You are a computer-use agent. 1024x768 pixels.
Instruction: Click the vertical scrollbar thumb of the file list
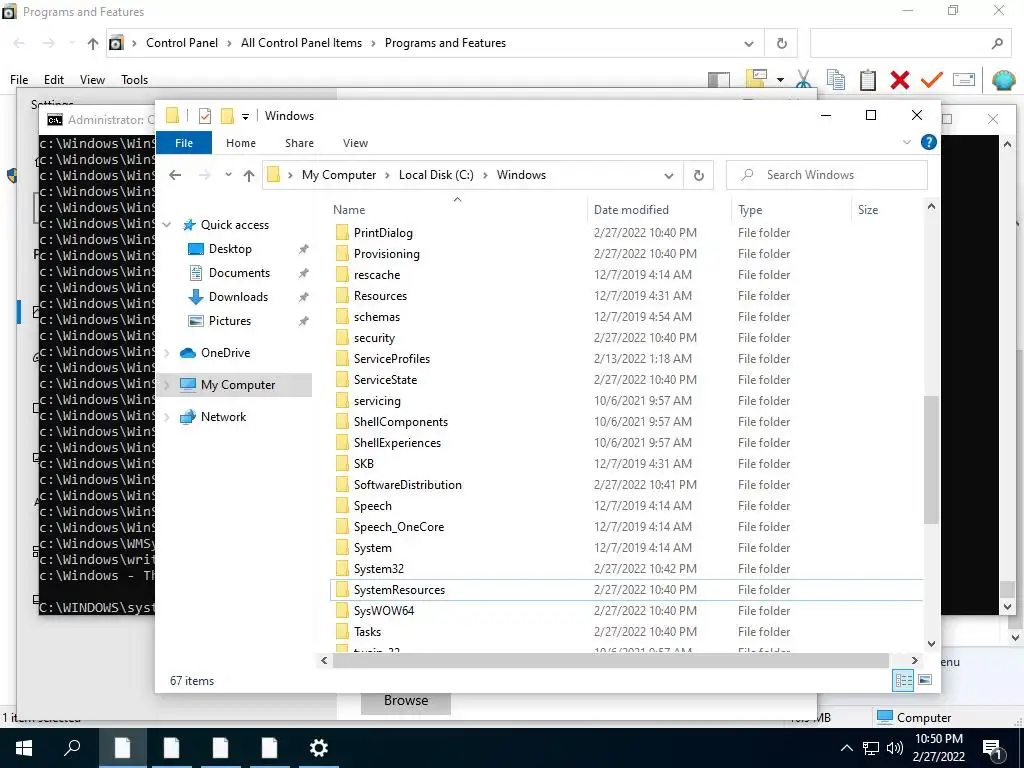(931, 460)
